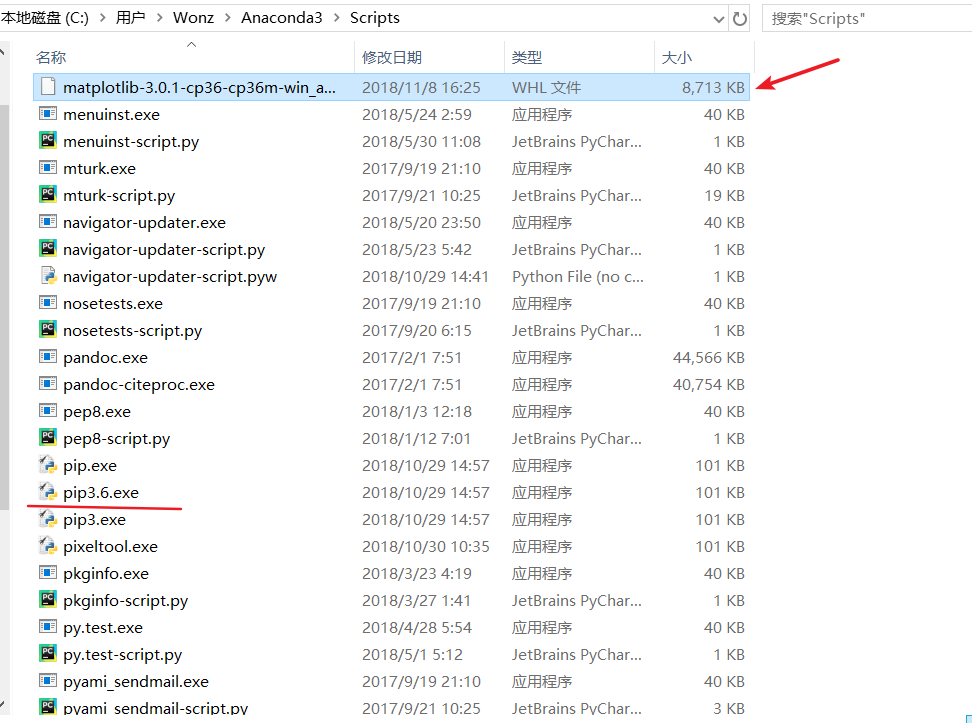Click the Python icon for pip3.exe
972x723 pixels.
pyautogui.click(x=48, y=519)
